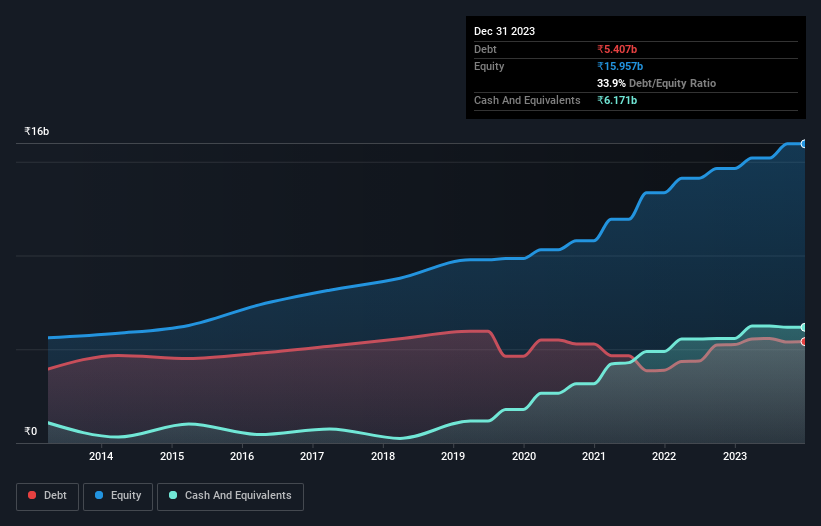Click the ₹6.171b cash value
The width and height of the screenshot is (821, 526).
coord(617,100)
